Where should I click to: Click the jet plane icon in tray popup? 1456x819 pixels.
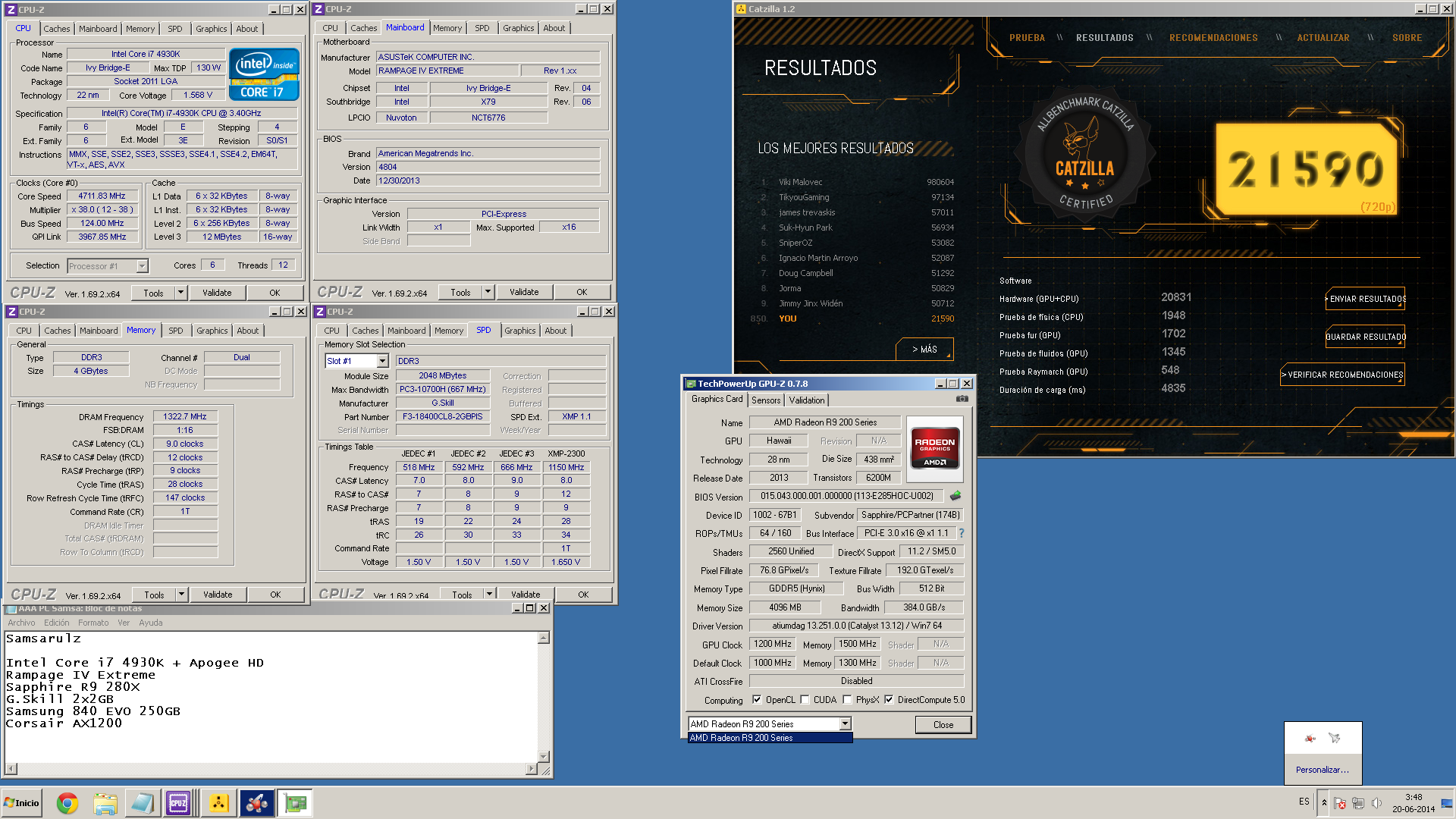click(x=1335, y=738)
